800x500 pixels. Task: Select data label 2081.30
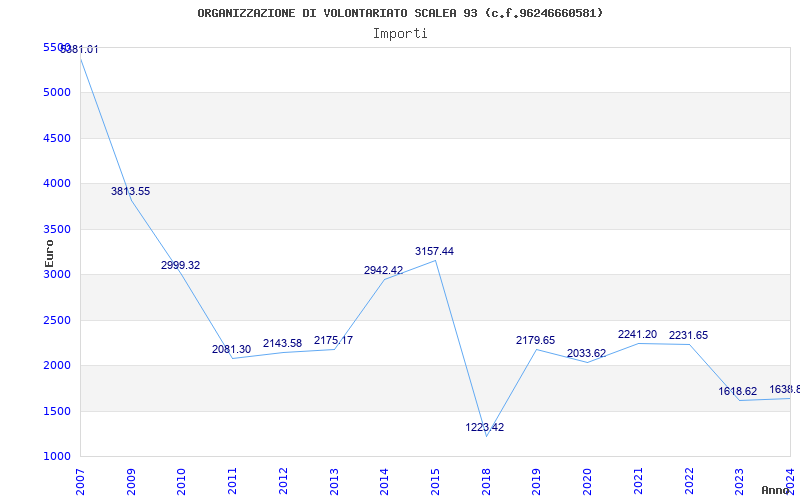232,349
